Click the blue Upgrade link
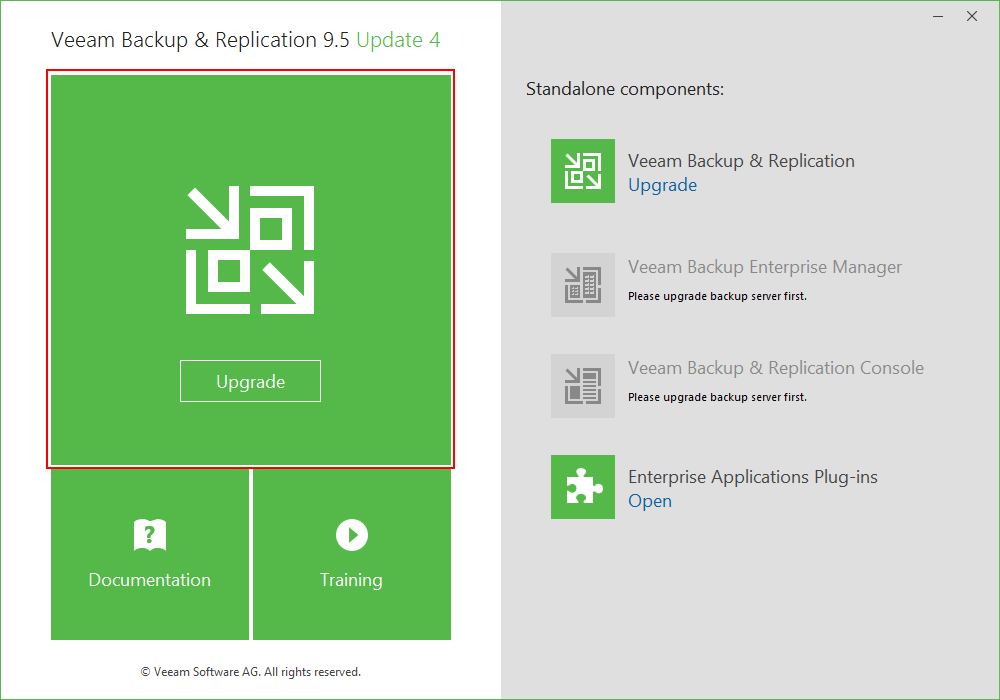This screenshot has width=1000, height=700. [x=662, y=185]
